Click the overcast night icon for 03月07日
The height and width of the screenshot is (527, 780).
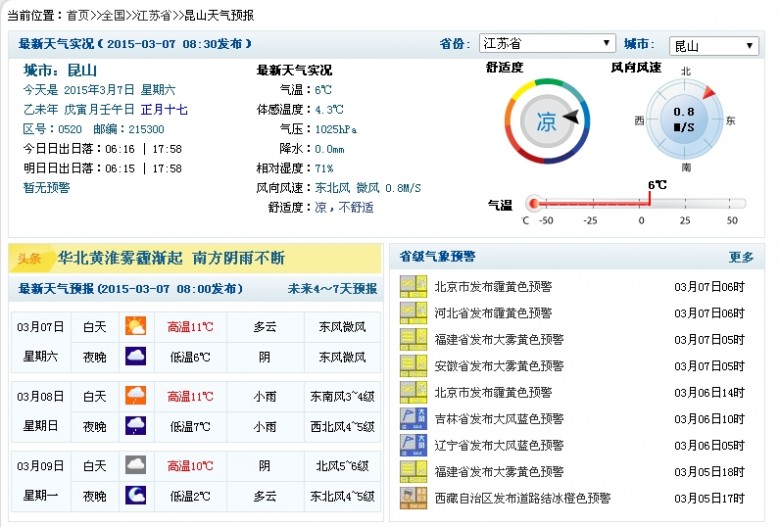click(x=135, y=356)
